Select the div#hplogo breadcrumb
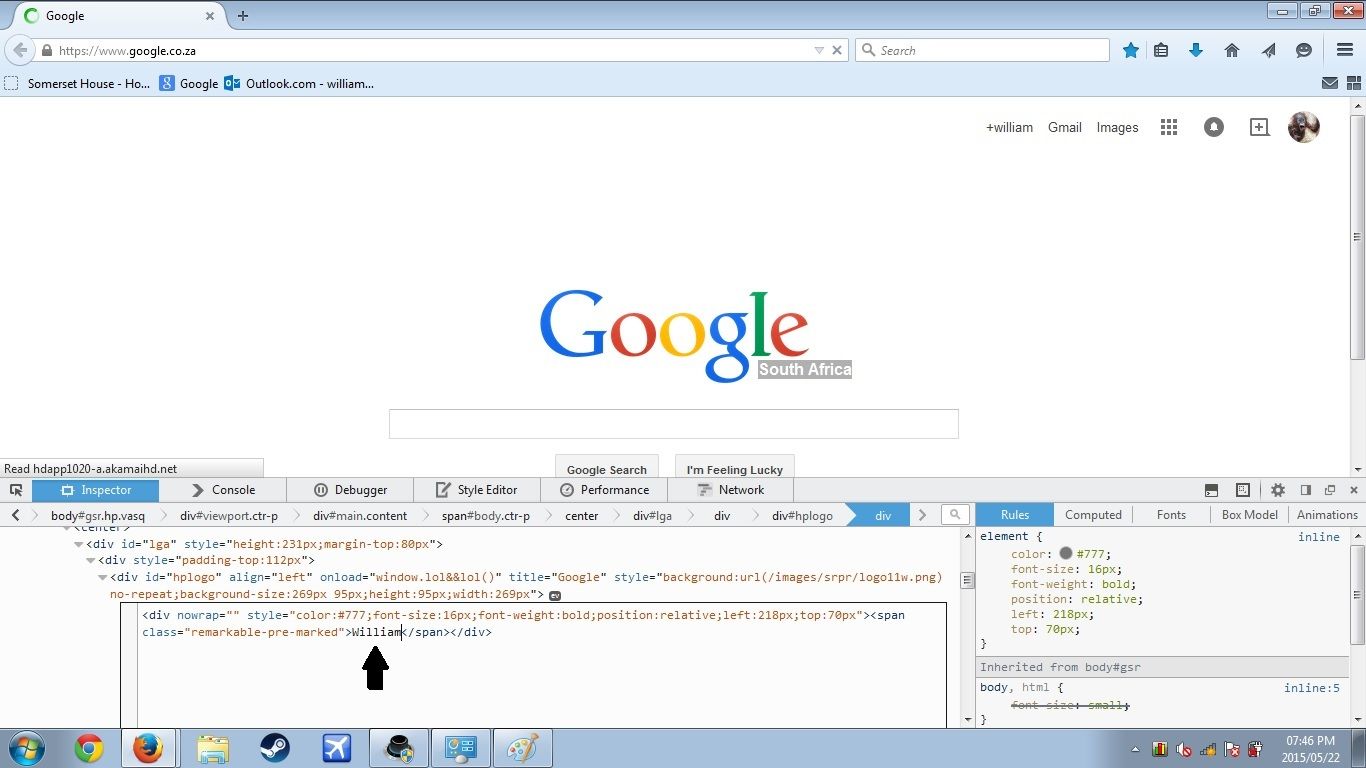The height and width of the screenshot is (768, 1366). pyautogui.click(x=802, y=516)
